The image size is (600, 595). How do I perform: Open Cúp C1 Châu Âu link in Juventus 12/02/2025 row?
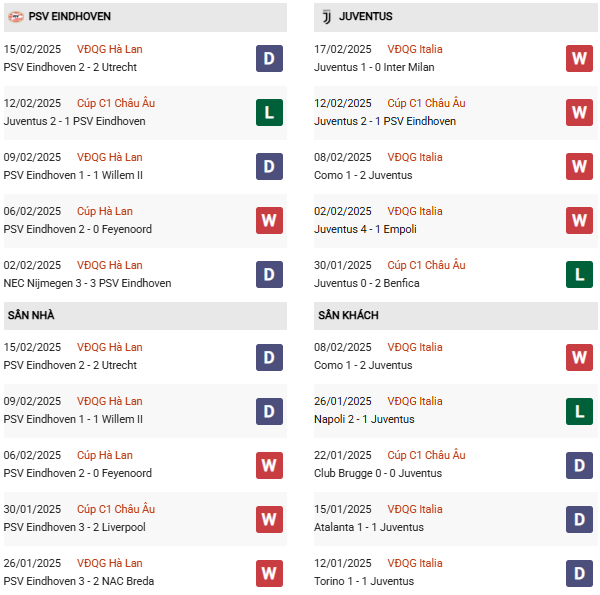coord(426,103)
